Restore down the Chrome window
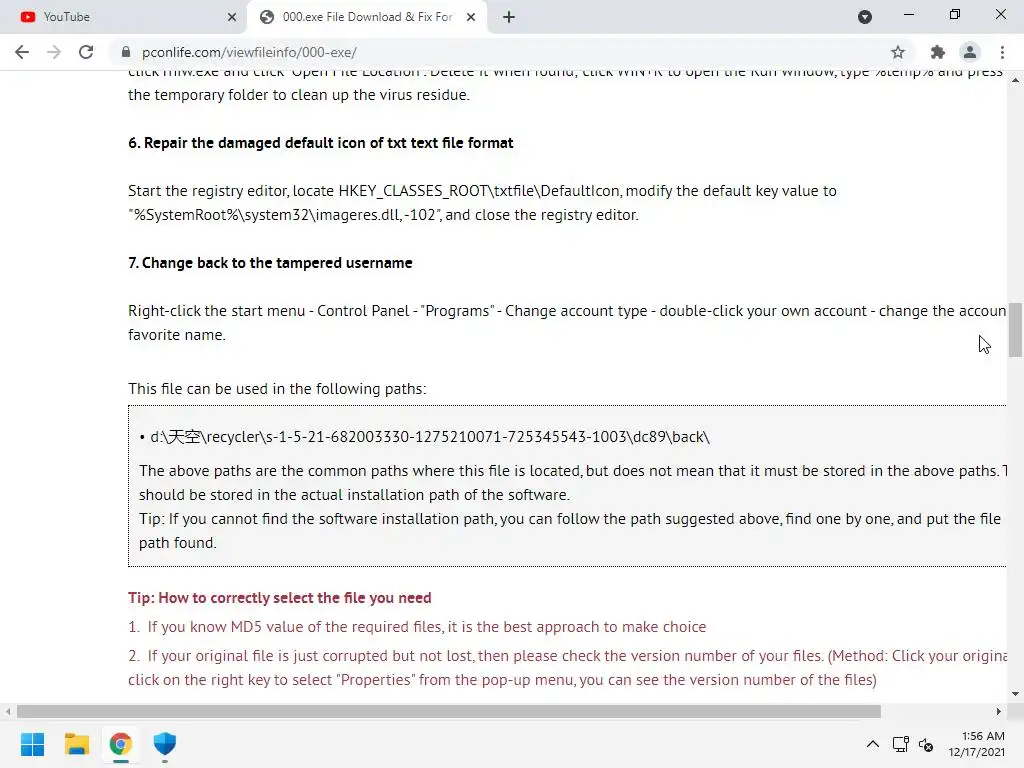 pos(955,14)
